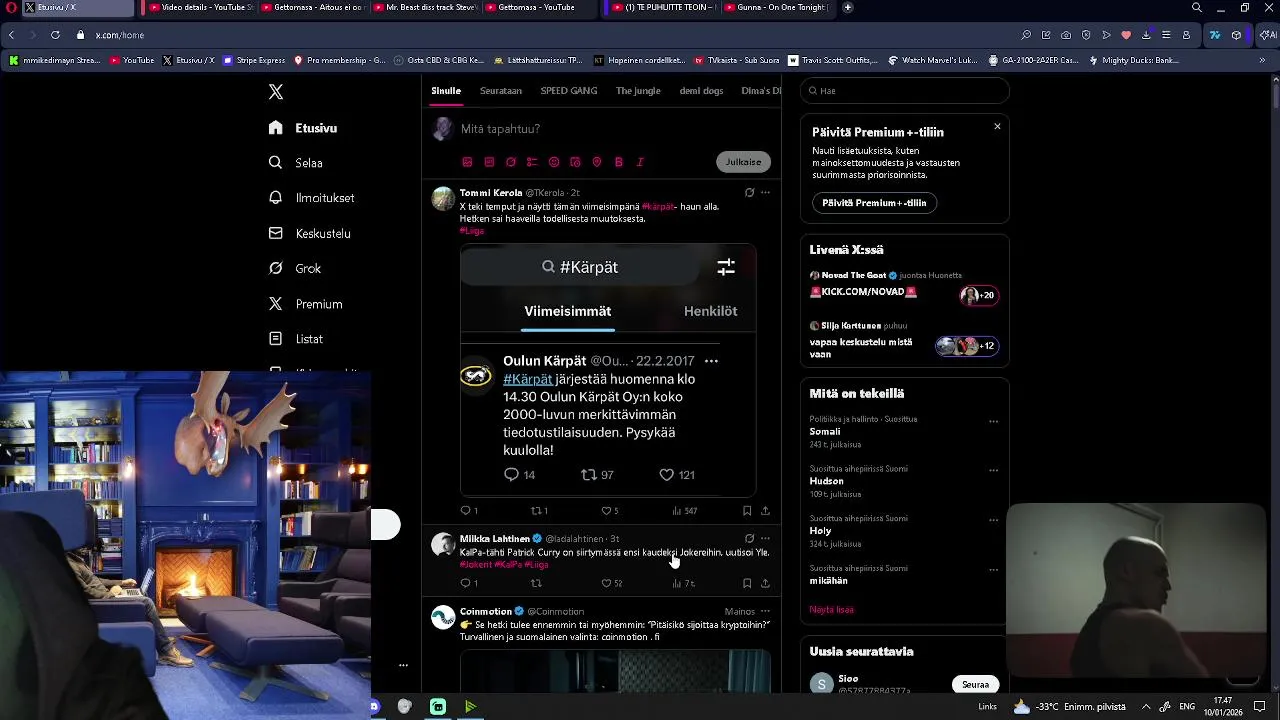Click the Hae search field
Viewport: 1280px width, 720px height.
point(905,91)
